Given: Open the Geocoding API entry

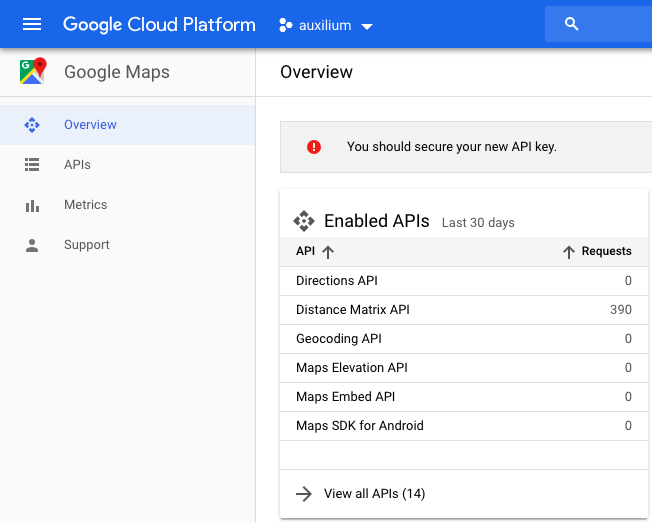Looking at the screenshot, I should [x=339, y=339].
